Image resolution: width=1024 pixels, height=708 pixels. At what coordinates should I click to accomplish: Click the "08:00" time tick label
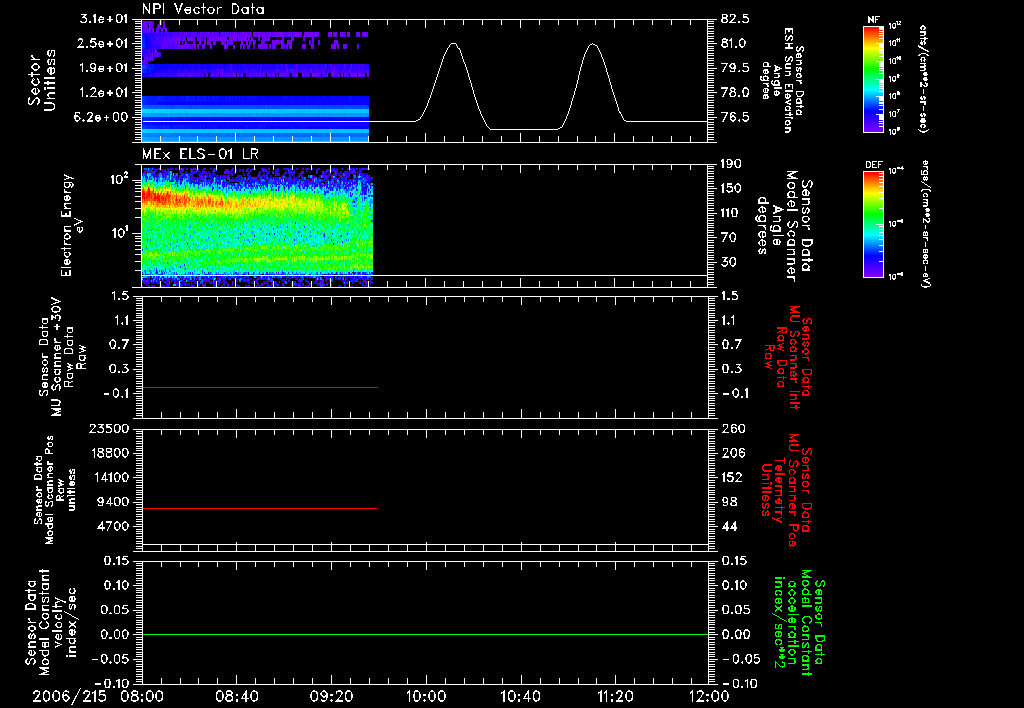(x=142, y=696)
